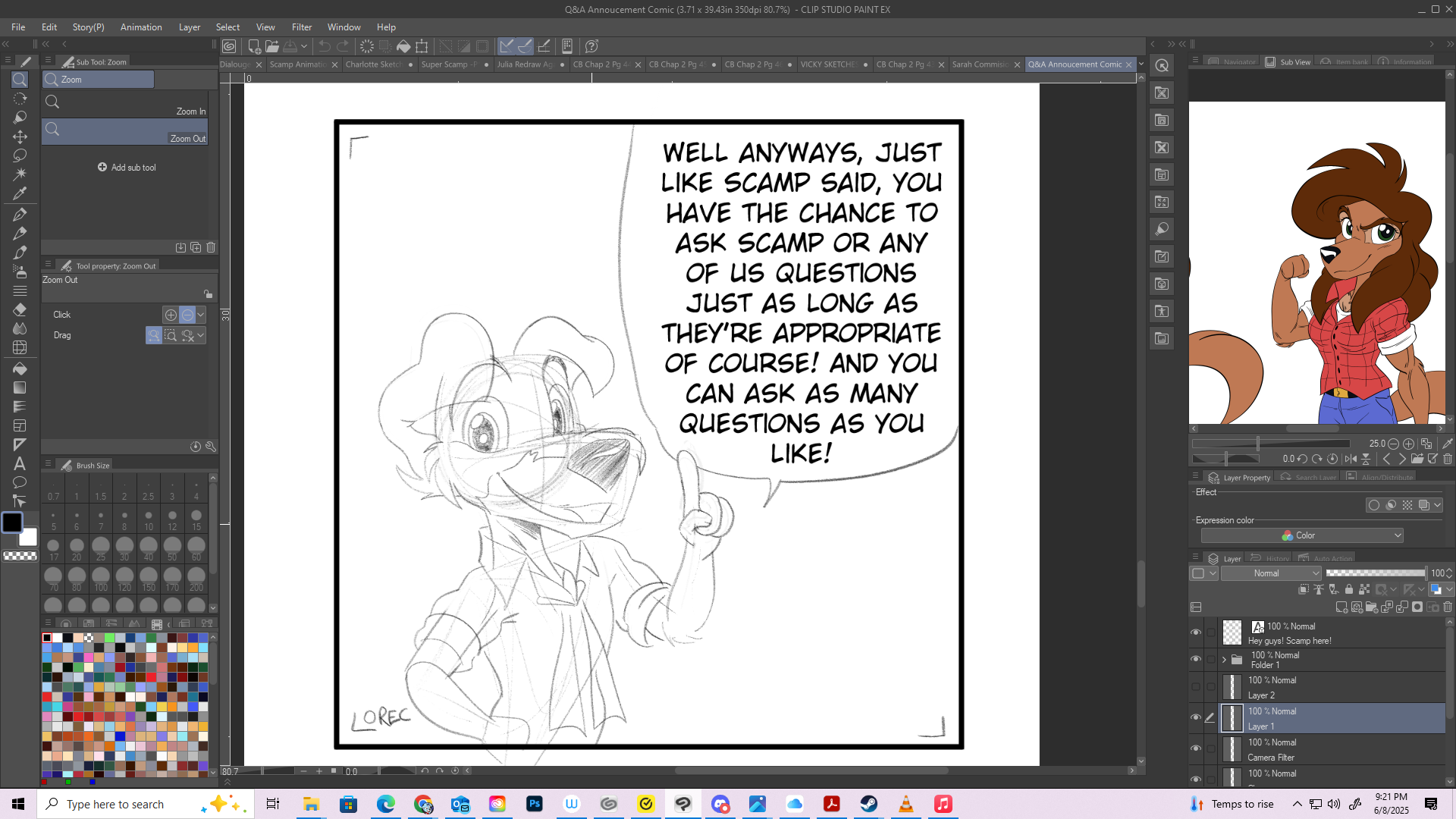
Task: Select the Eyedropper tool
Action: (20, 193)
